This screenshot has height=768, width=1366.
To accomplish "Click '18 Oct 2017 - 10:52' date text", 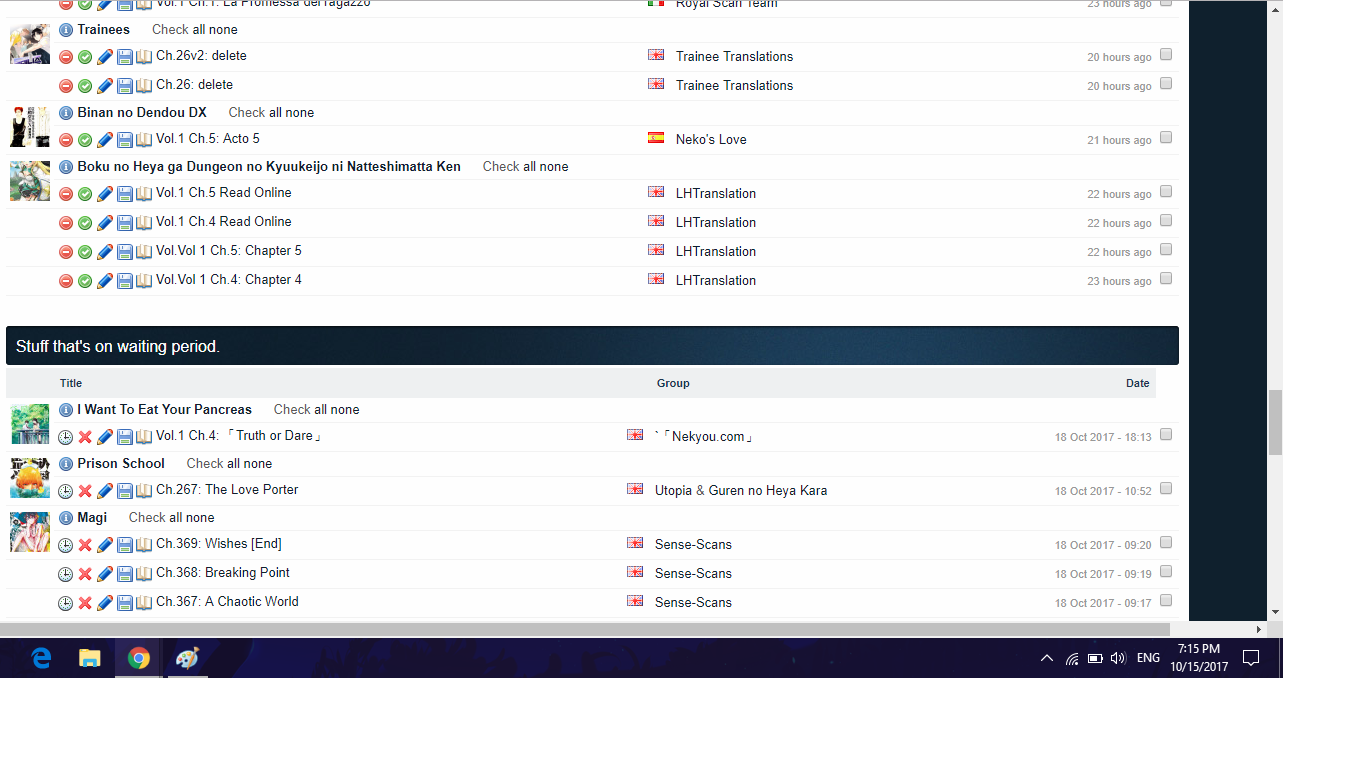I will point(1103,491).
